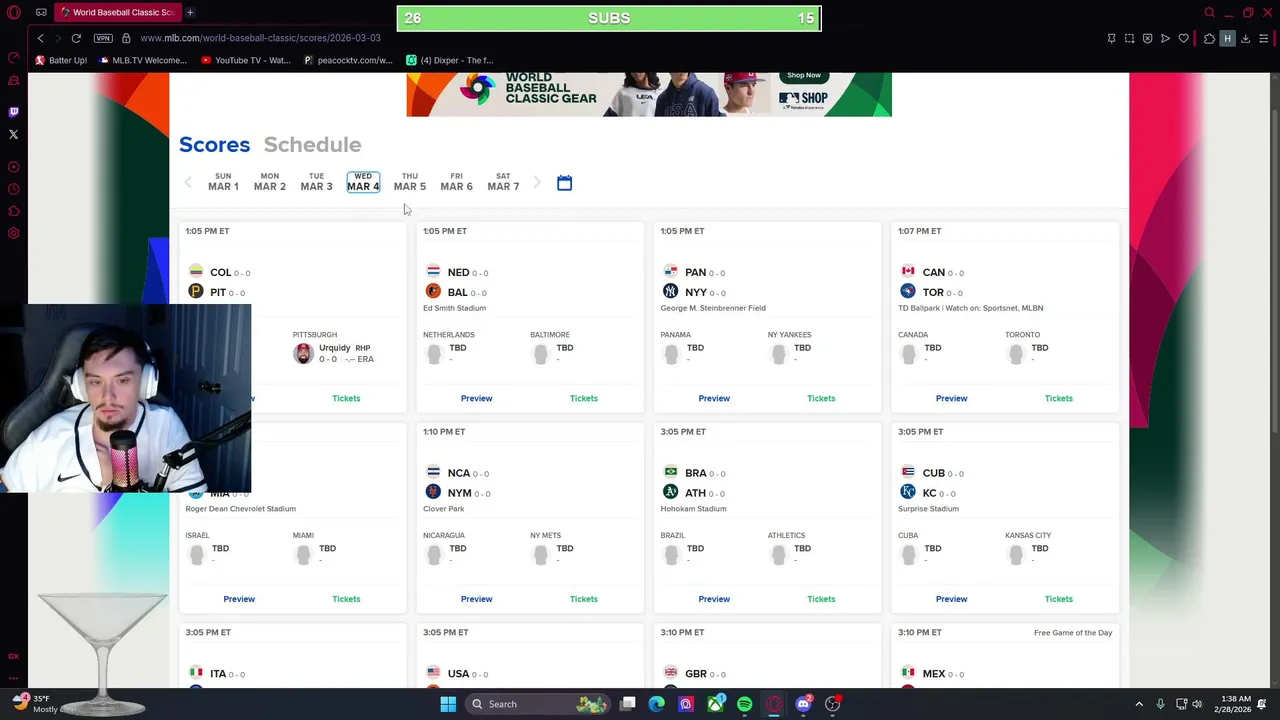This screenshot has height=720, width=1280.
Task: Open the YouTube TV bookmark
Action: (x=246, y=60)
